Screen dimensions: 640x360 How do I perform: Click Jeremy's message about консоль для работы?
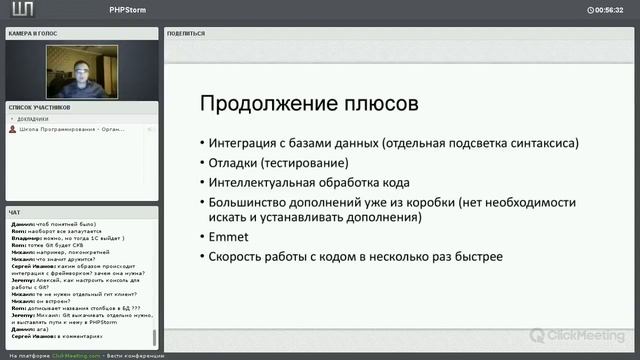tap(76, 284)
